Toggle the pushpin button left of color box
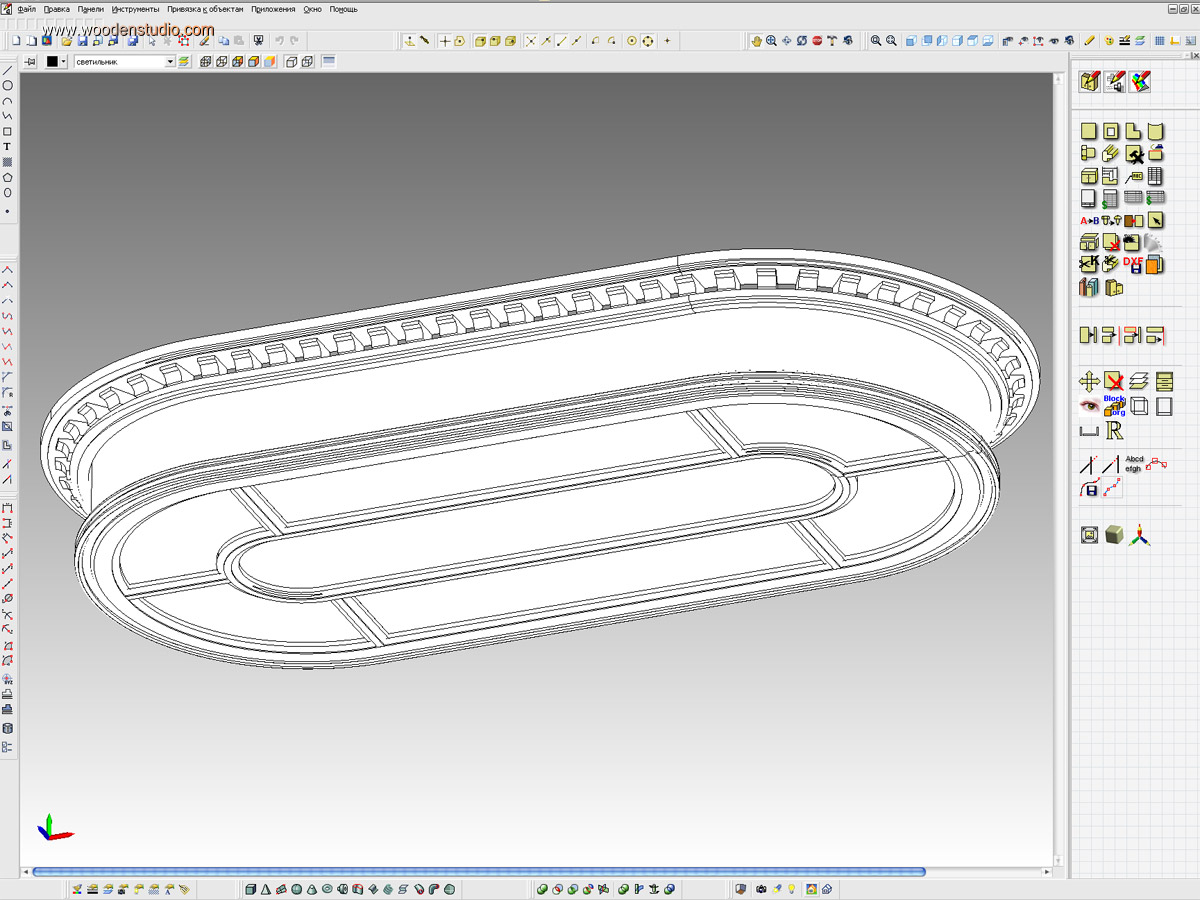The width and height of the screenshot is (1200, 900). click(30, 62)
